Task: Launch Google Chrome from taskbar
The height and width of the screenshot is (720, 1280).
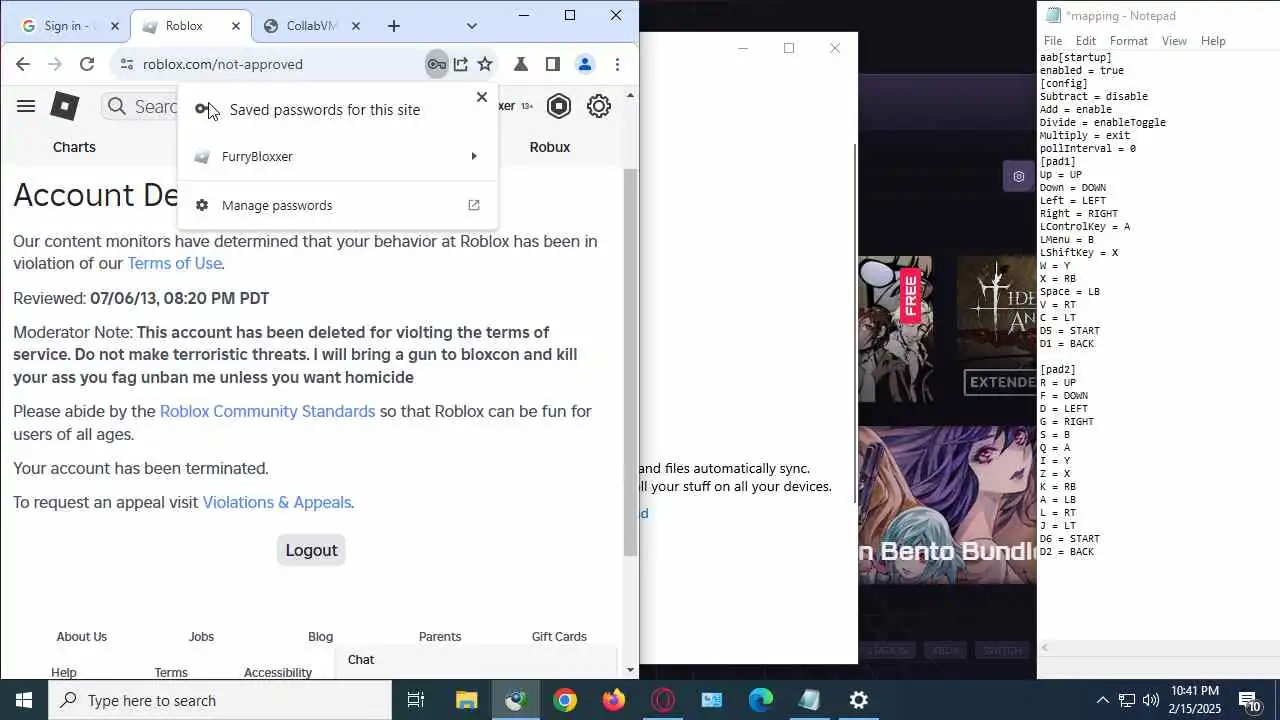Action: click(565, 700)
